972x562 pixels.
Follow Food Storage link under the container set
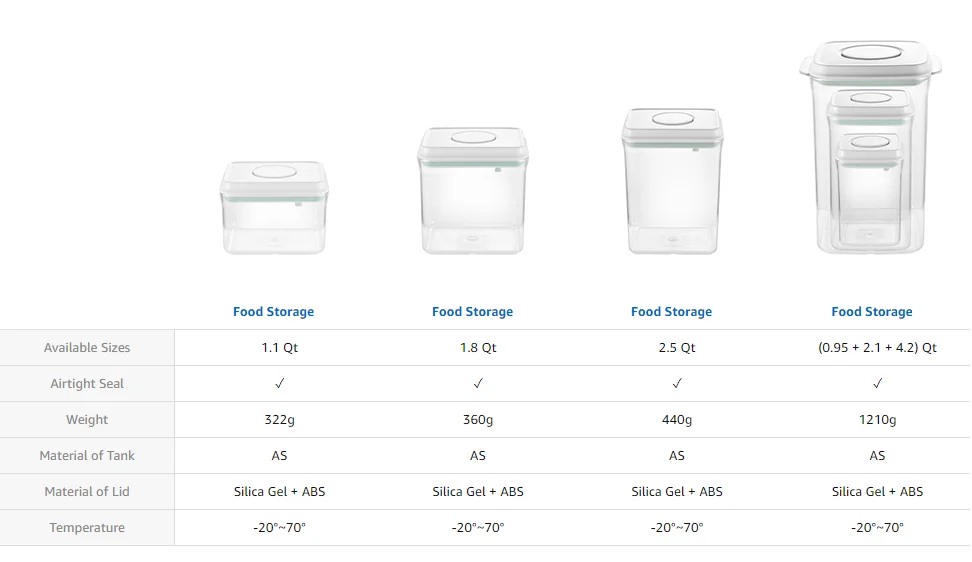872,312
